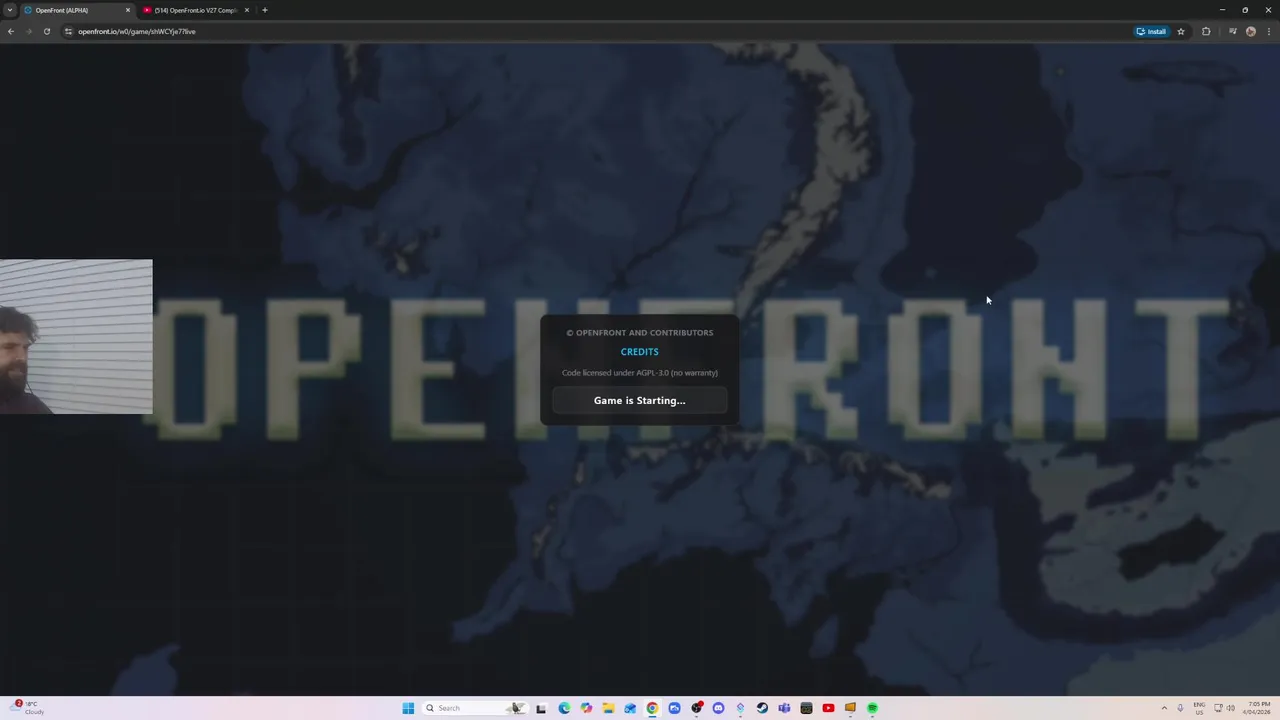Go back in browser history
This screenshot has height=720, width=1280.
[11, 31]
